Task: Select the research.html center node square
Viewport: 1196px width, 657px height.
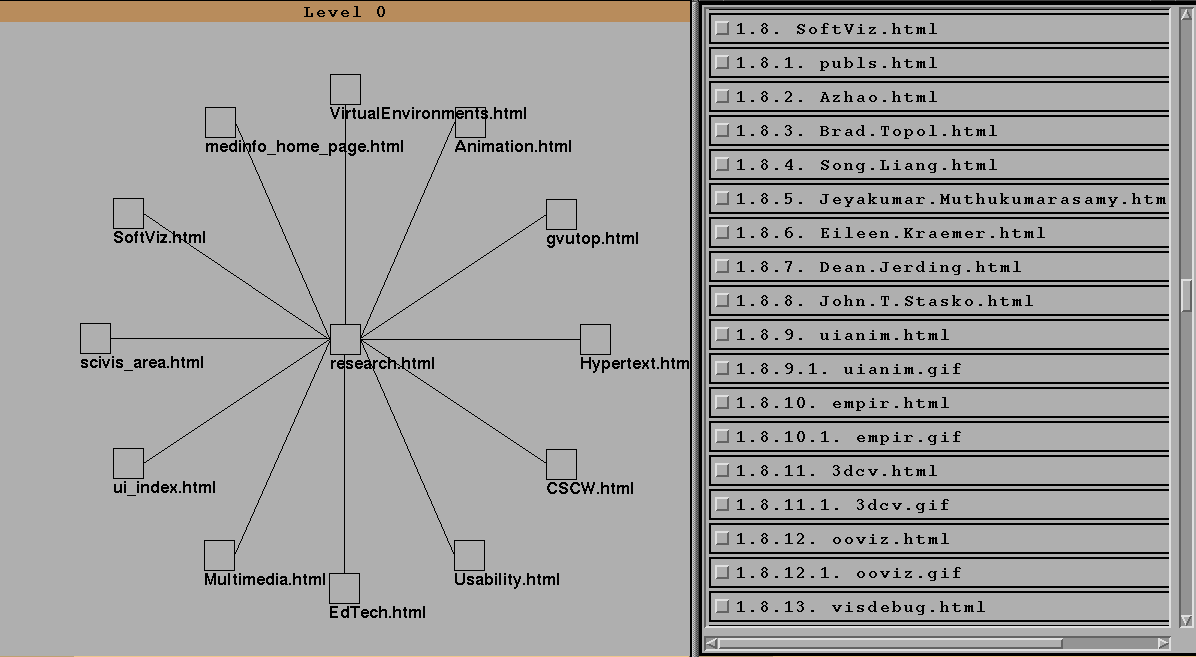Action: click(x=345, y=339)
